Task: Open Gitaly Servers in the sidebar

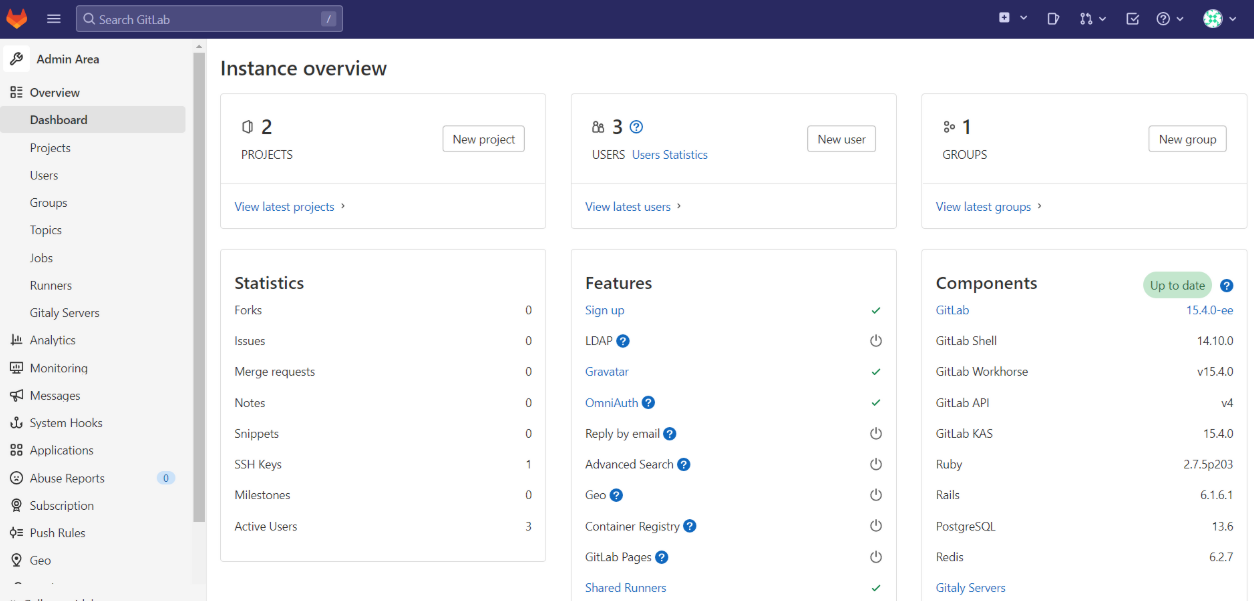Action: [64, 313]
